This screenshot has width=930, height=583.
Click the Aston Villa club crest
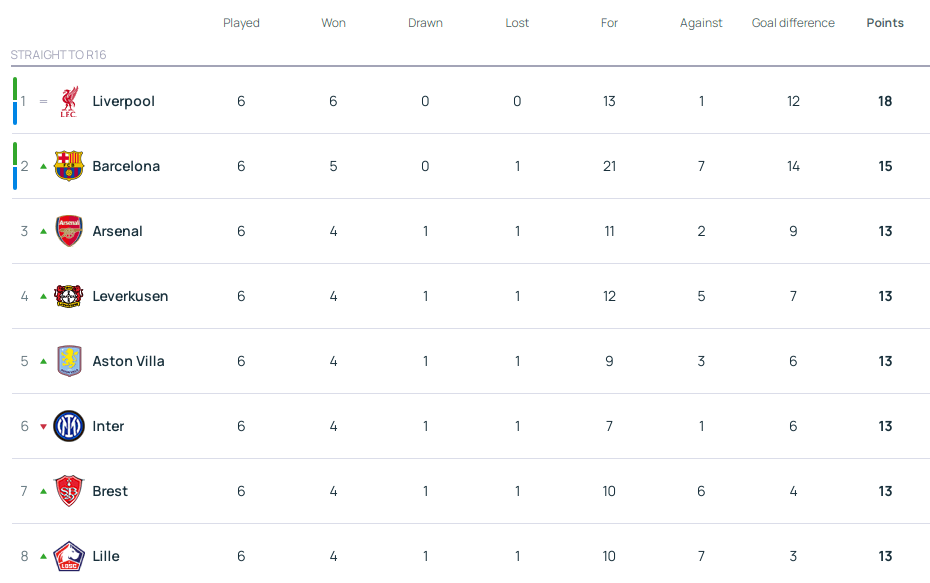[x=69, y=361]
